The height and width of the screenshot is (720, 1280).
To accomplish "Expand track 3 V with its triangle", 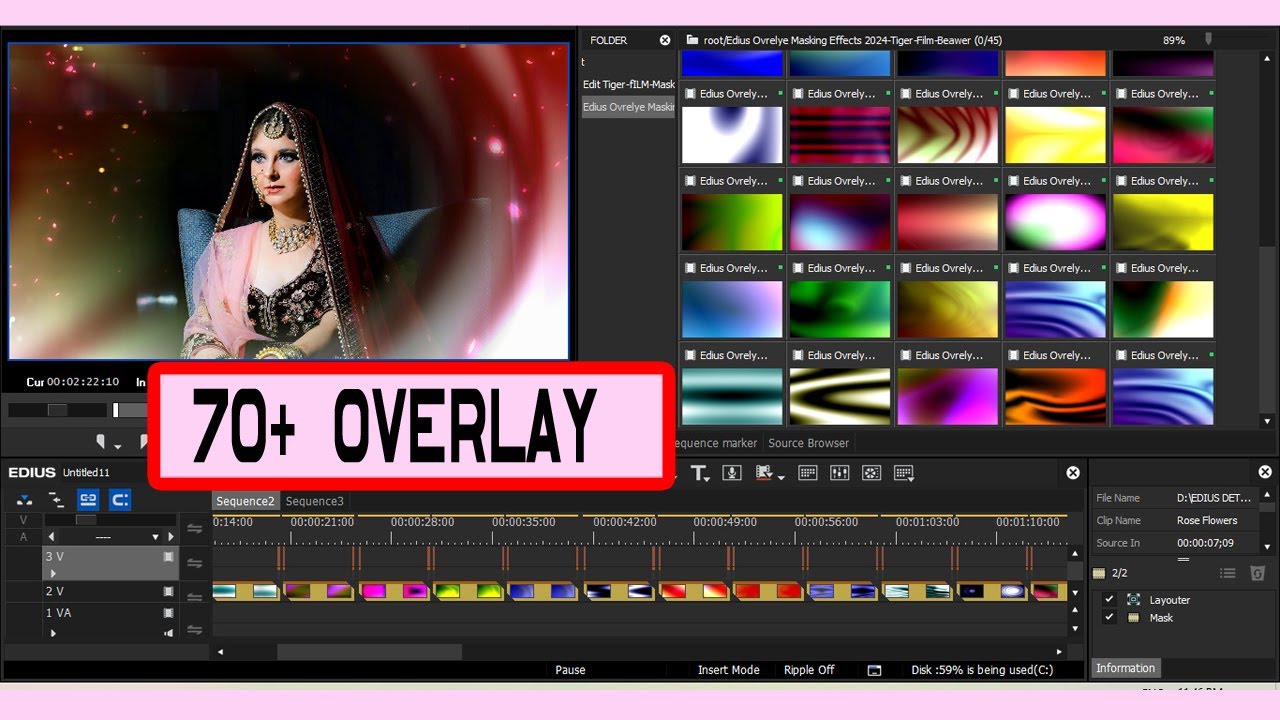I will click(x=53, y=575).
